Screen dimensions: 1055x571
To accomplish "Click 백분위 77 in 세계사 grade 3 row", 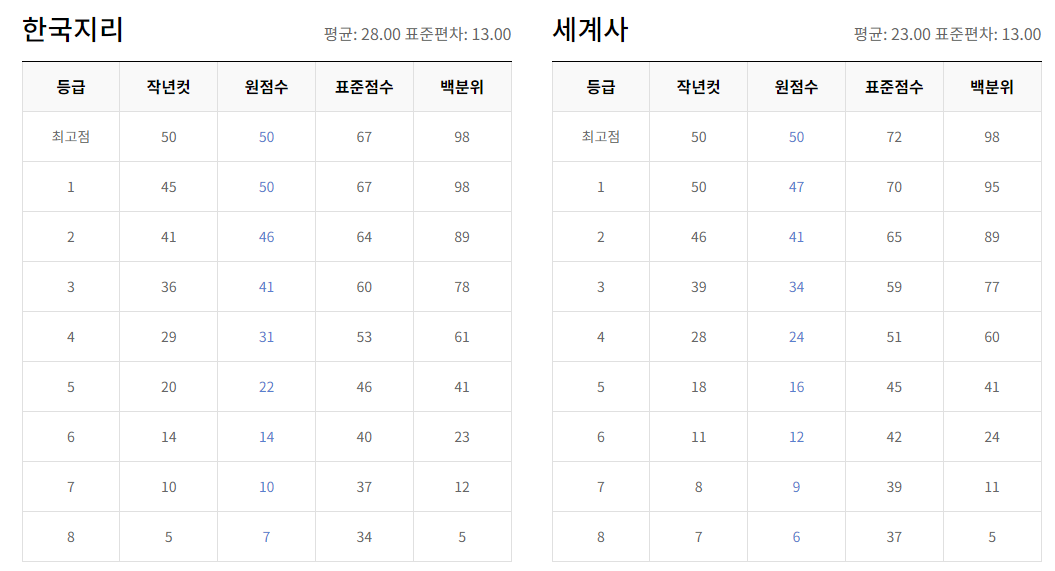I will tap(992, 287).
